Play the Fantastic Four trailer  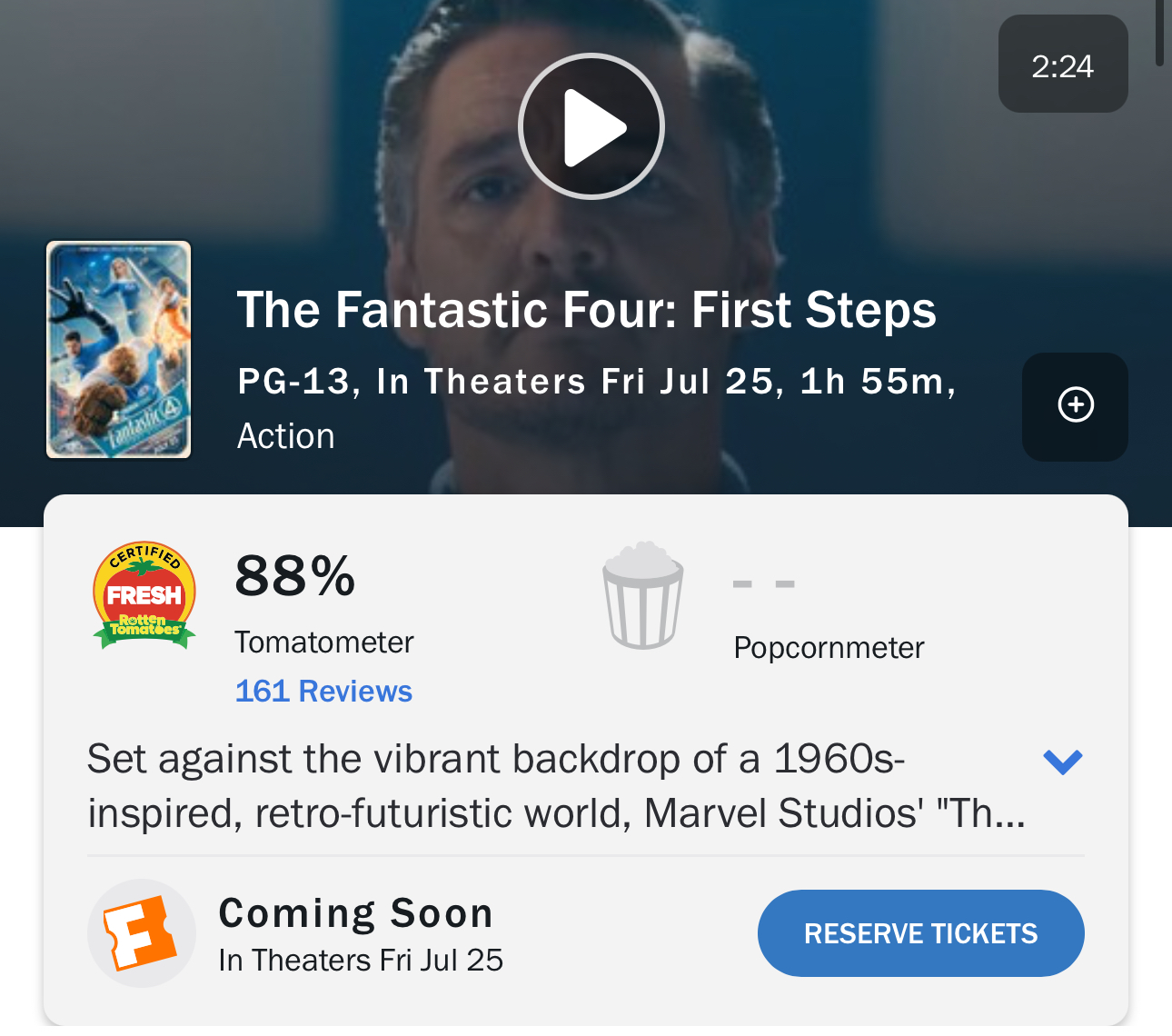pyautogui.click(x=591, y=126)
